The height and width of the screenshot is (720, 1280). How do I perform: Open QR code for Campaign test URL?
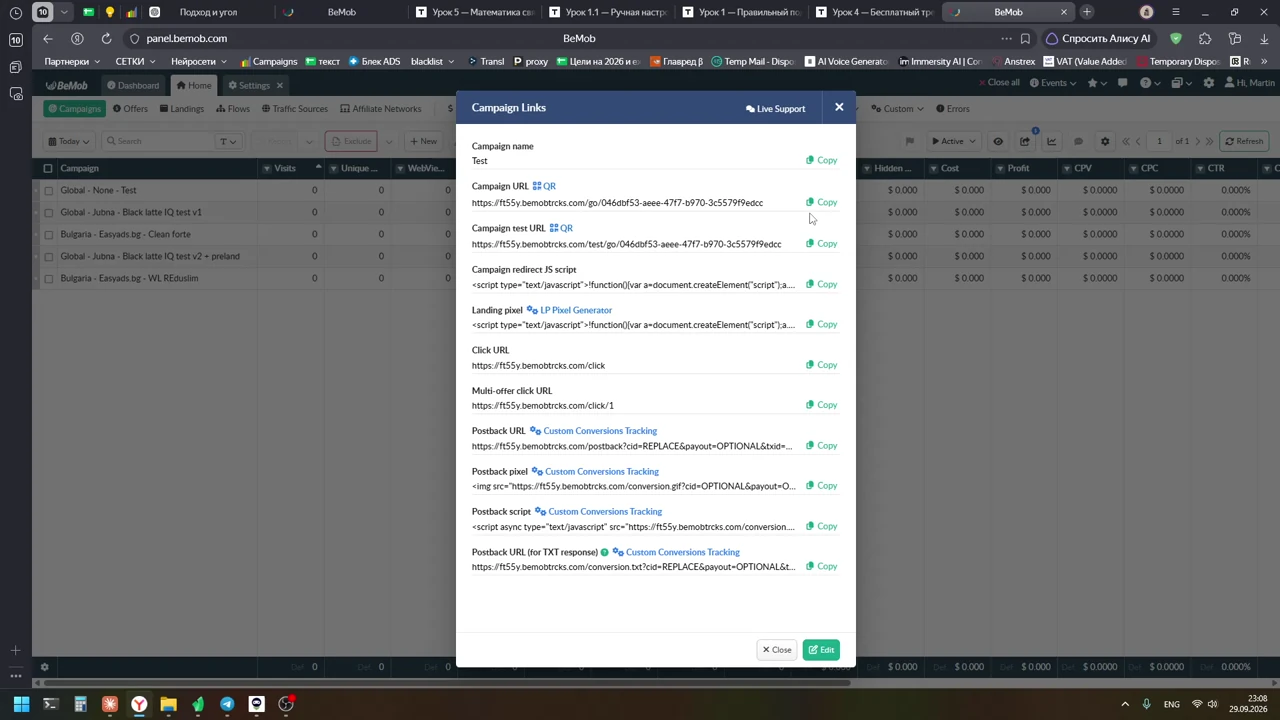click(561, 228)
